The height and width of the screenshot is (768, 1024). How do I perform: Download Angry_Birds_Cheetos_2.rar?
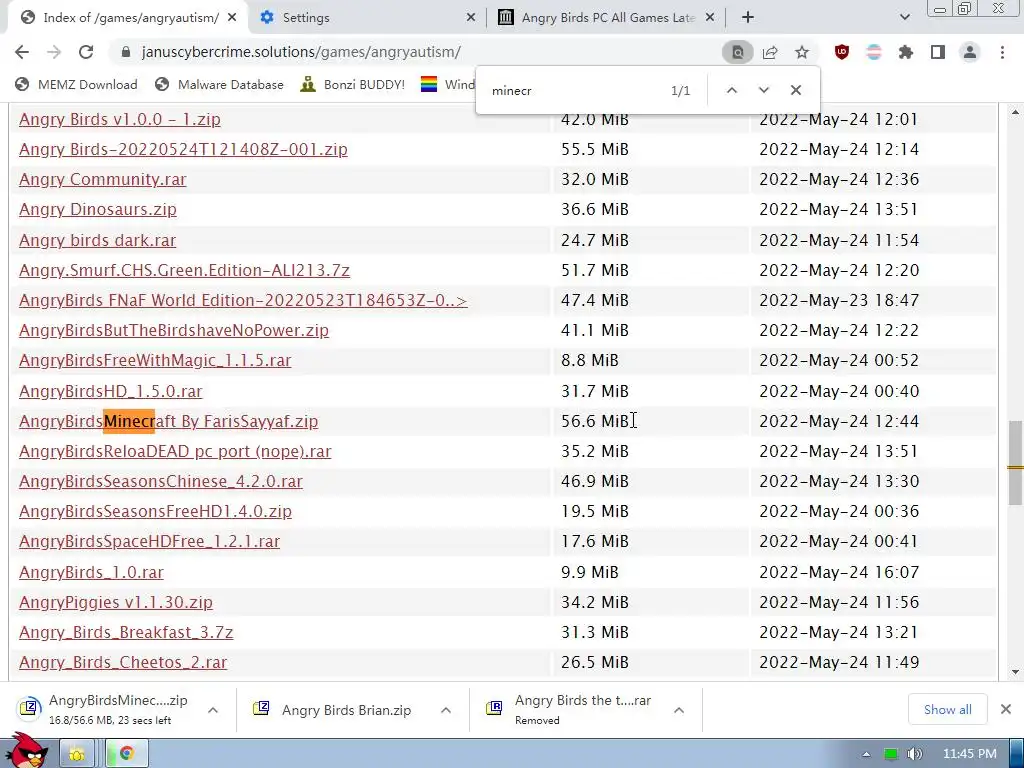click(x=123, y=662)
